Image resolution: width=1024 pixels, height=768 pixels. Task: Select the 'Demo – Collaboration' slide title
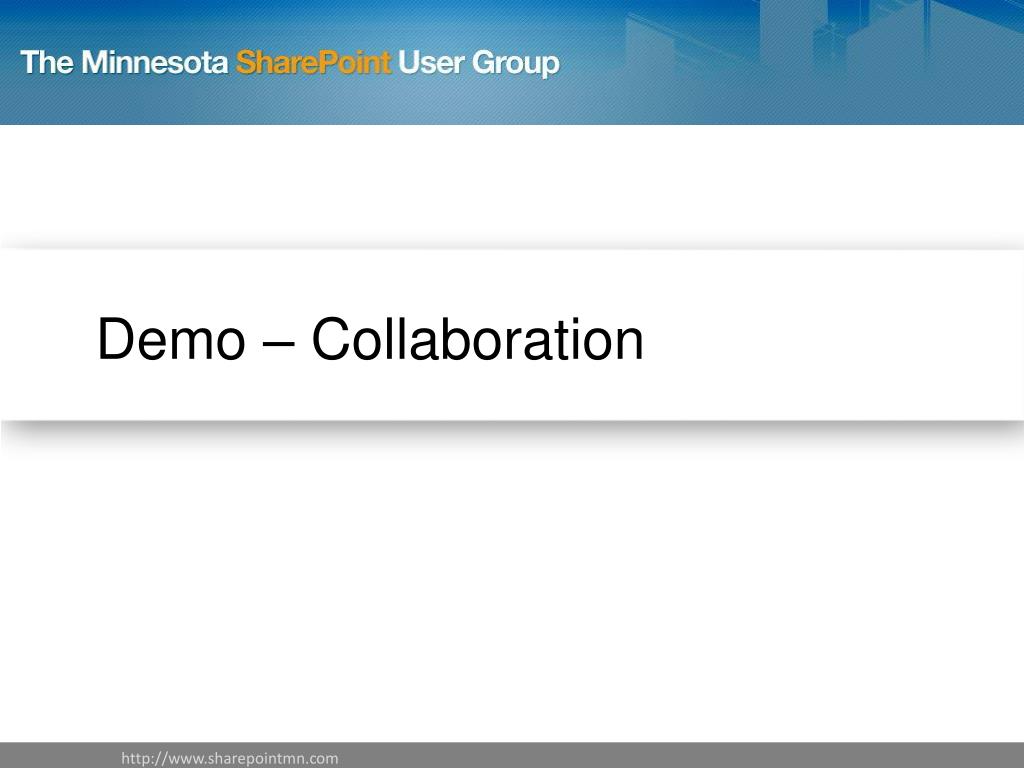click(x=370, y=339)
